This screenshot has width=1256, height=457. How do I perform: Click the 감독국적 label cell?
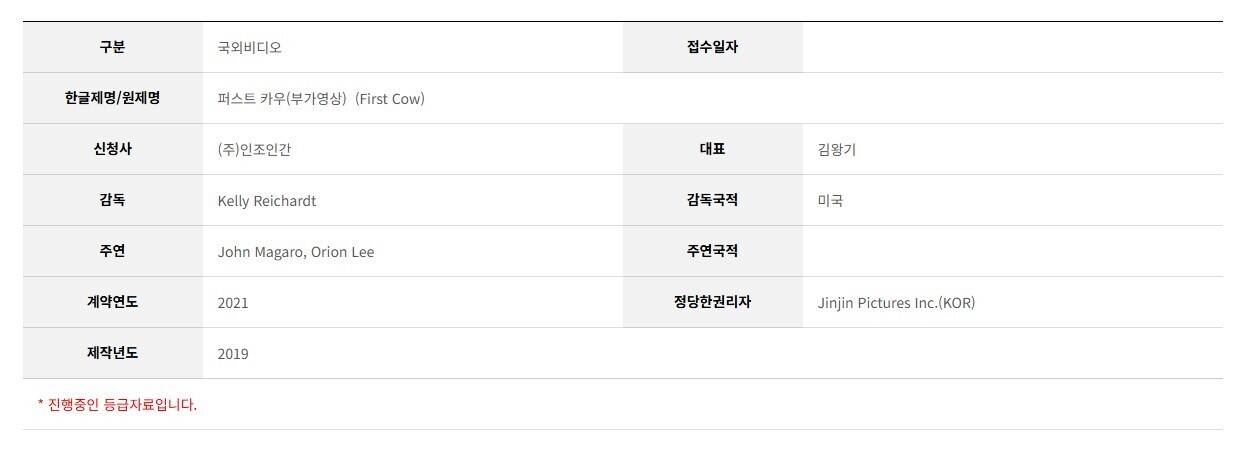coord(713,200)
